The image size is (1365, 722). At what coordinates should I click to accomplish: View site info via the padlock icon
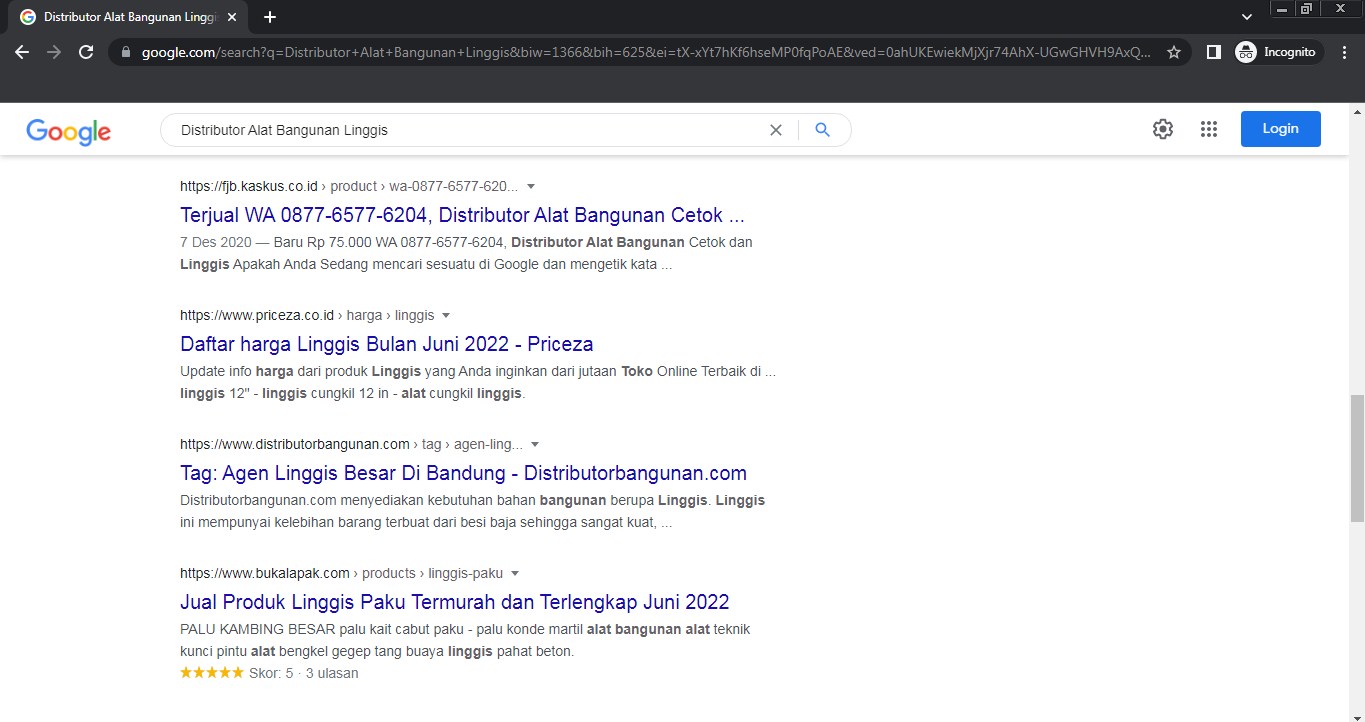pyautogui.click(x=126, y=52)
